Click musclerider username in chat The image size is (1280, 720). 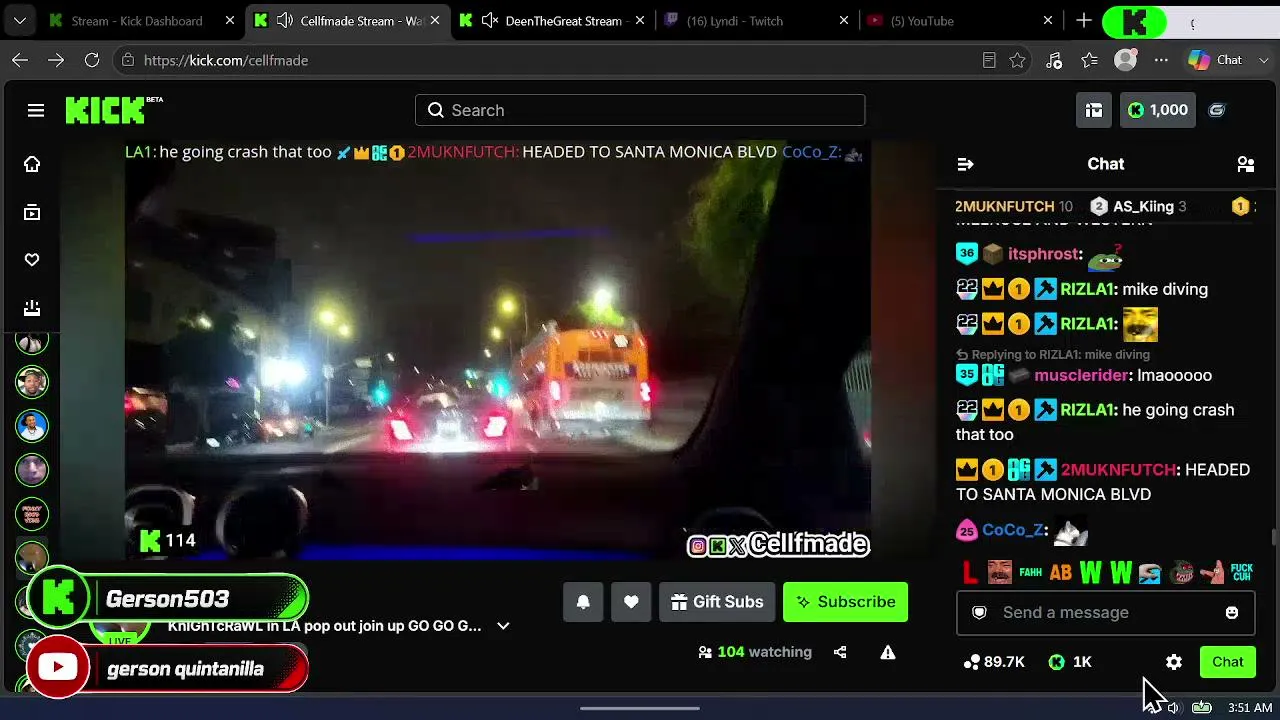click(1083, 376)
